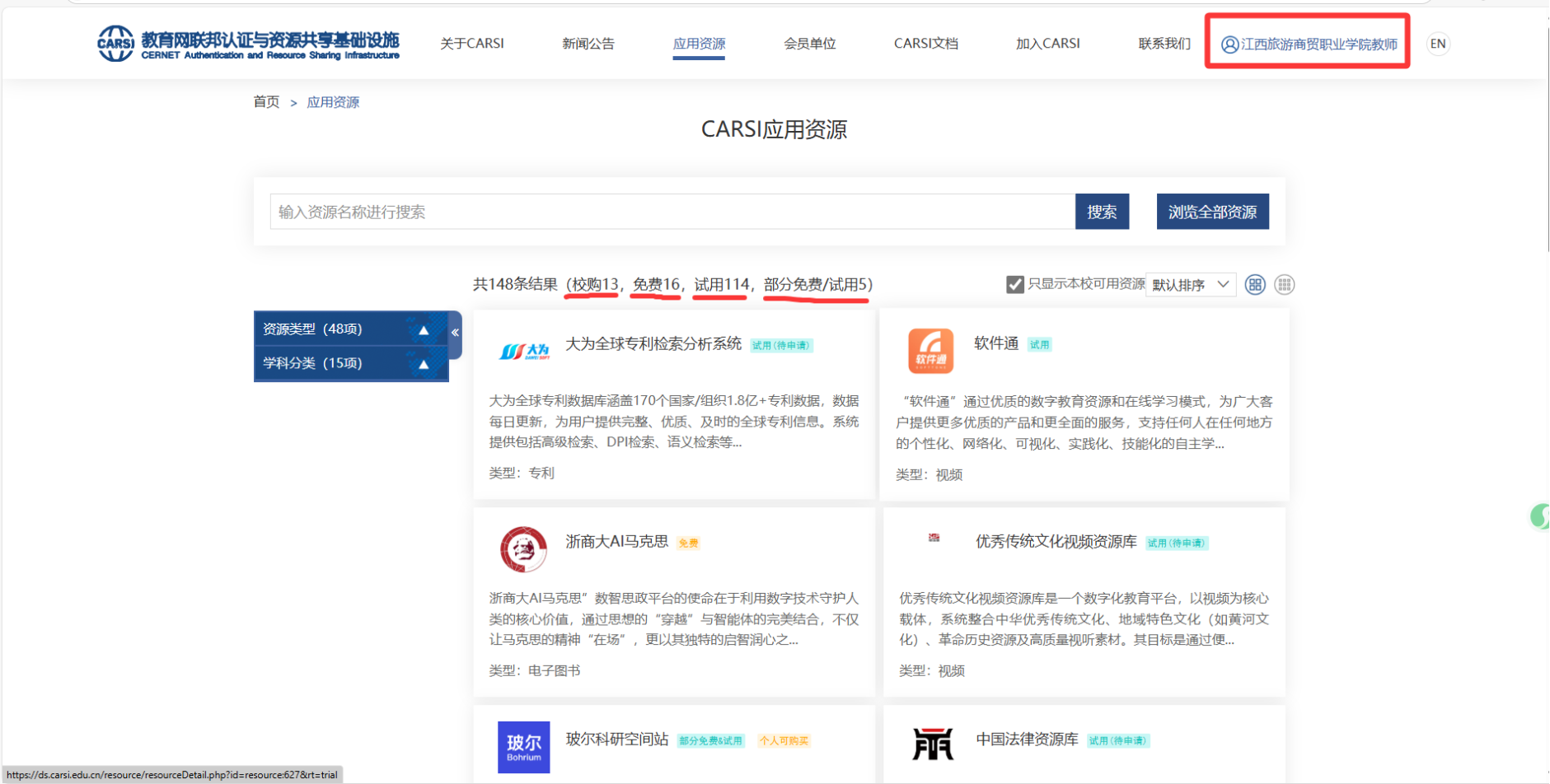
Task: Click the 大为 logo thumbnail
Action: pos(524,352)
